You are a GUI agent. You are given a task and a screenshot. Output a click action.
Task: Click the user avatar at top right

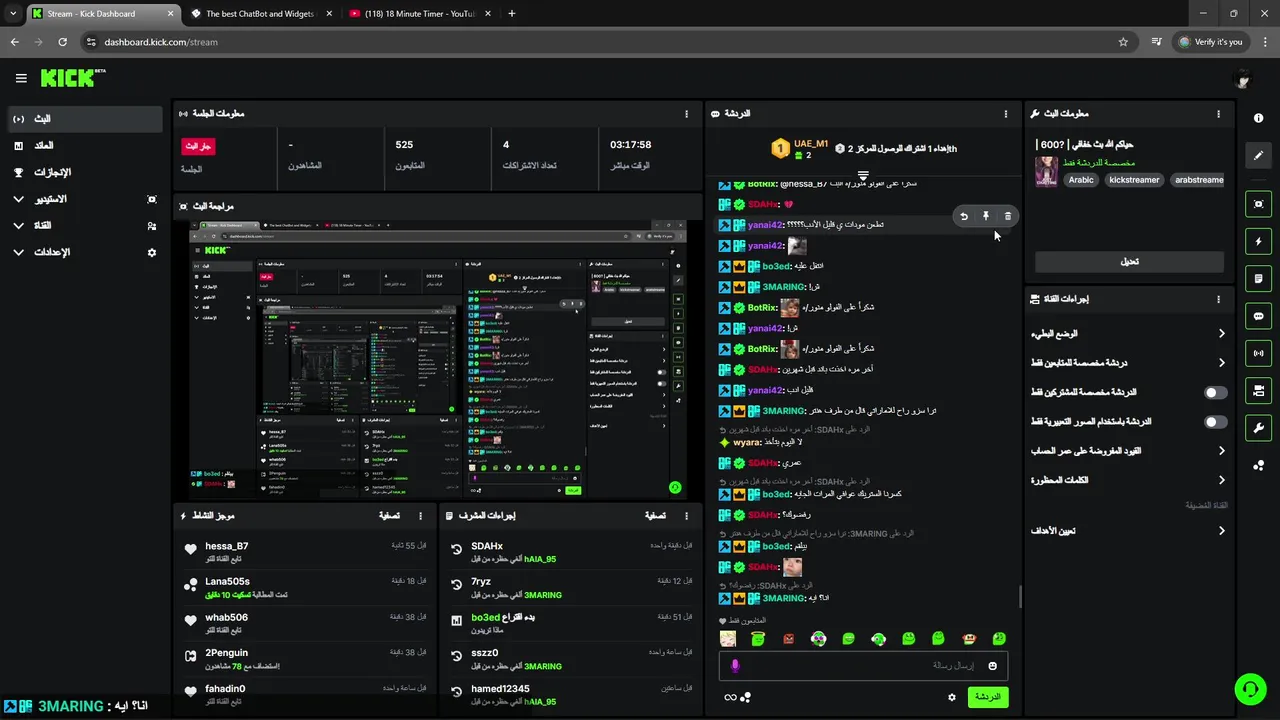click(x=1243, y=79)
